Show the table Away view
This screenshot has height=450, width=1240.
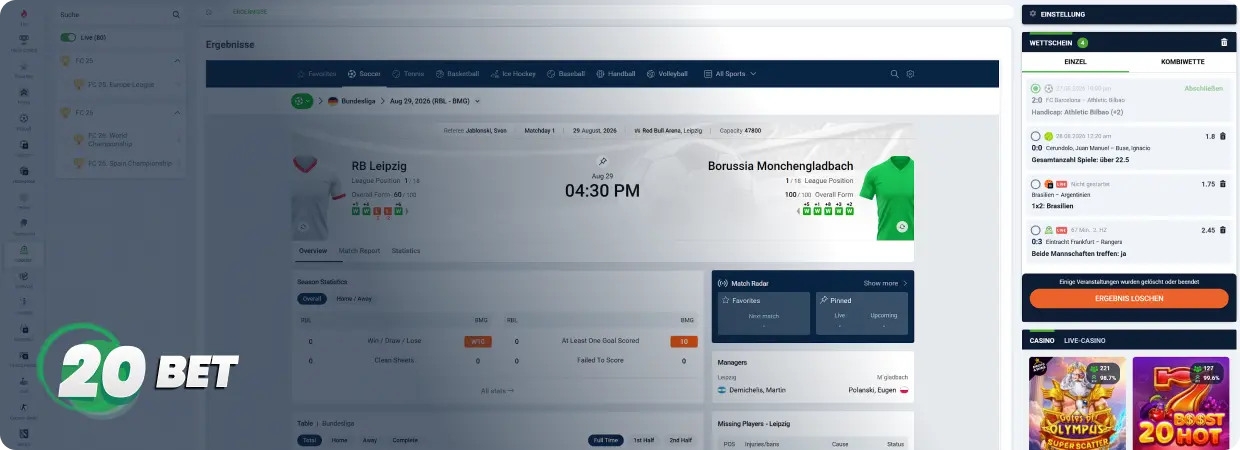tap(369, 440)
